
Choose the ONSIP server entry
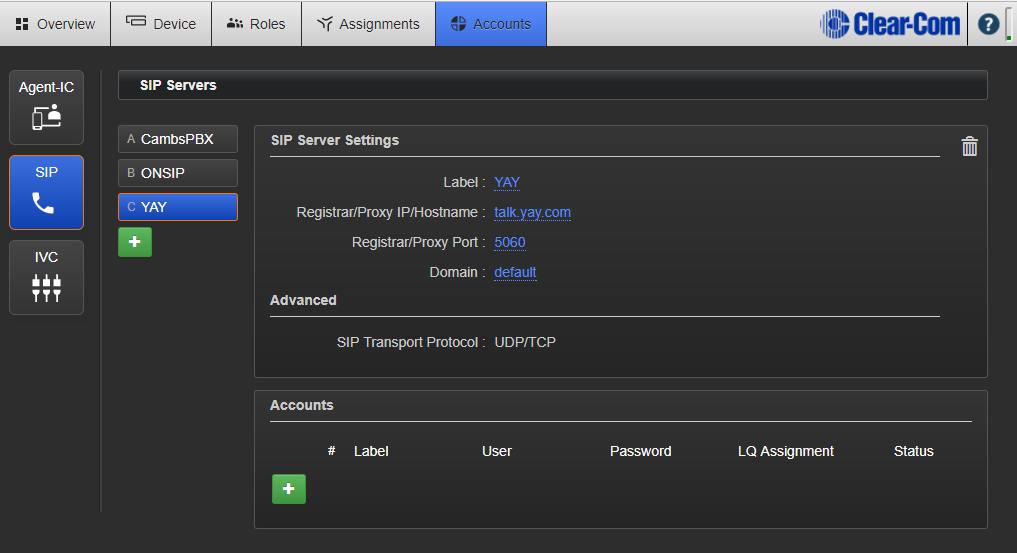click(177, 173)
